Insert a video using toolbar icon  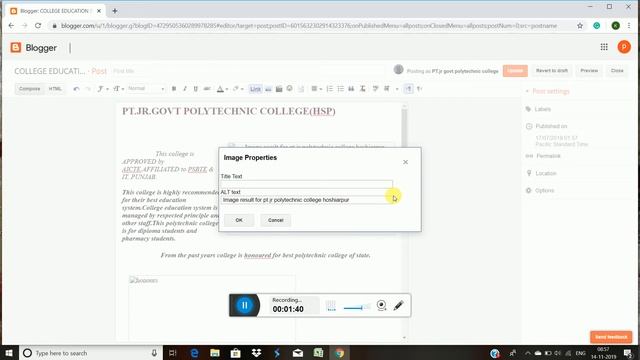279,89
